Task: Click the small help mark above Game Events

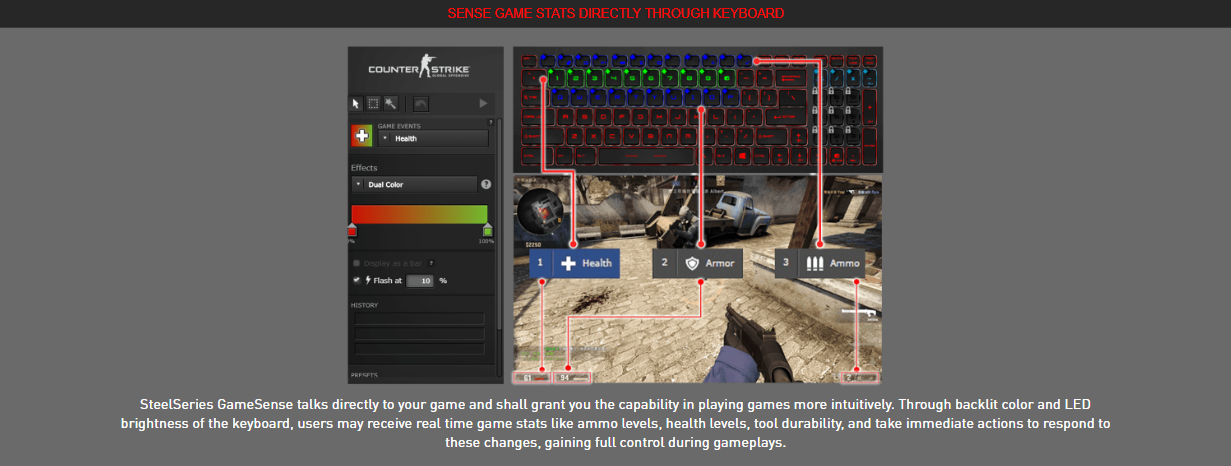Action: coord(490,123)
